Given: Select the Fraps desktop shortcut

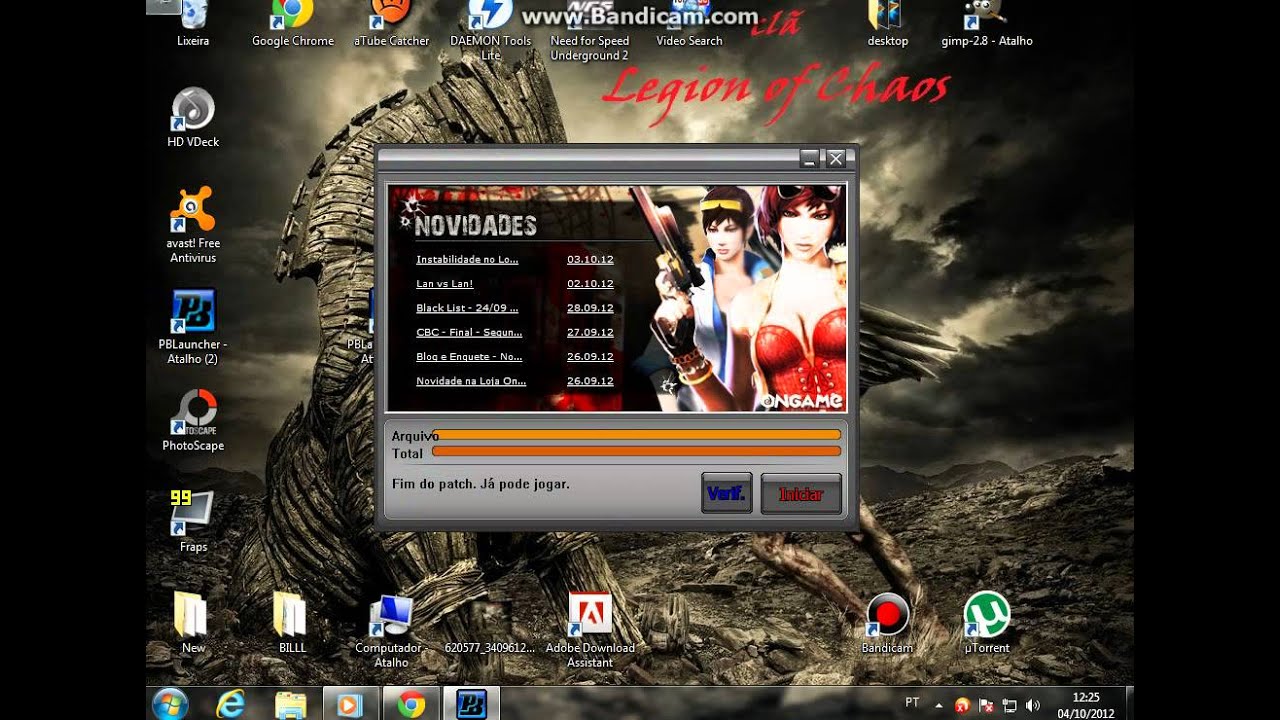Looking at the screenshot, I should tap(193, 521).
